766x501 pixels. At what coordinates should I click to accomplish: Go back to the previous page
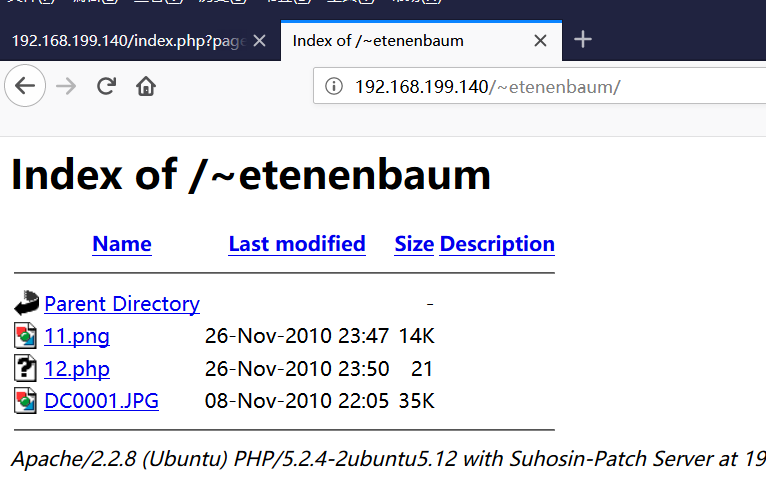click(x=25, y=86)
